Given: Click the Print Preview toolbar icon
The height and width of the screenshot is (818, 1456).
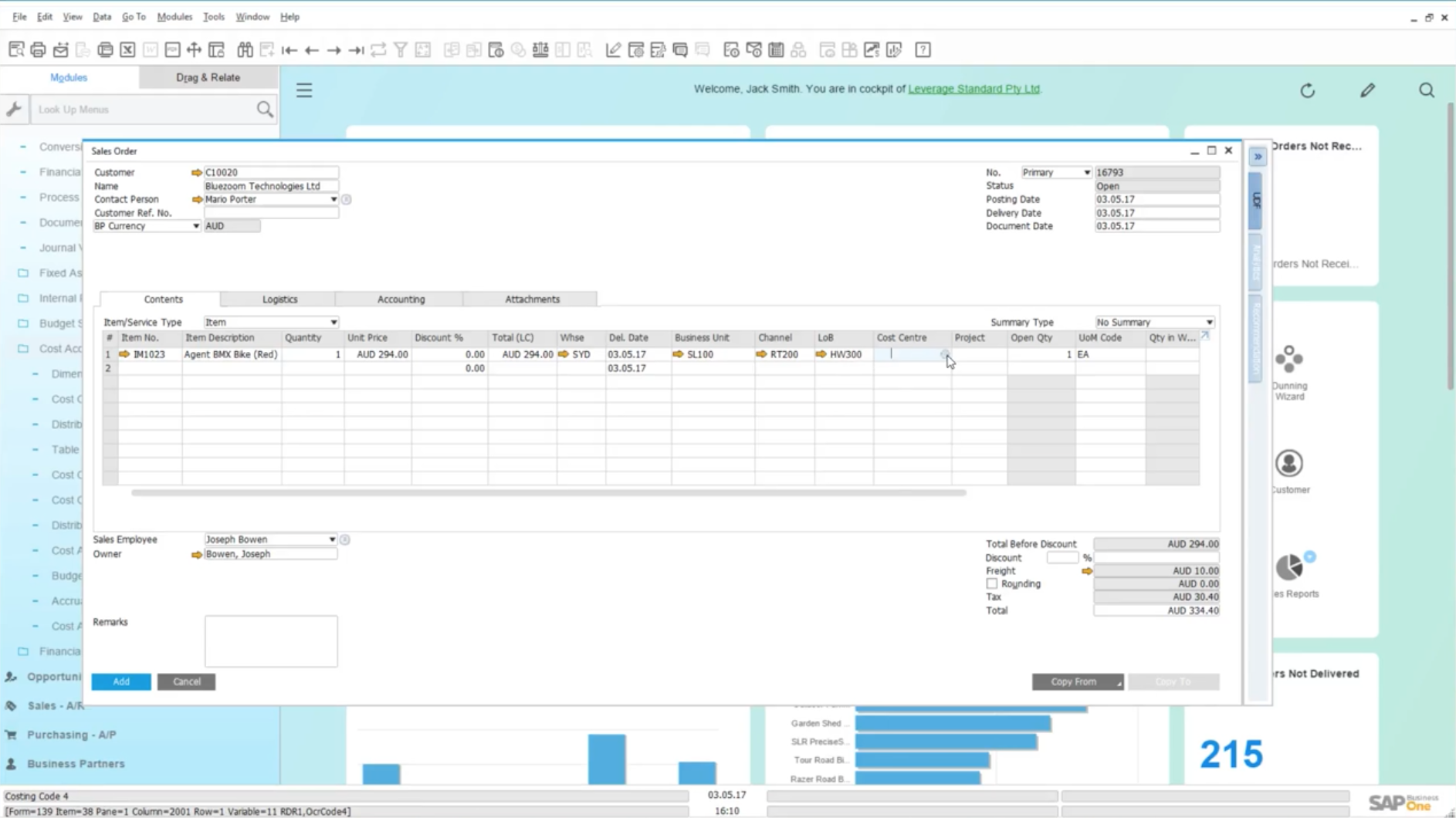Looking at the screenshot, I should pos(16,50).
